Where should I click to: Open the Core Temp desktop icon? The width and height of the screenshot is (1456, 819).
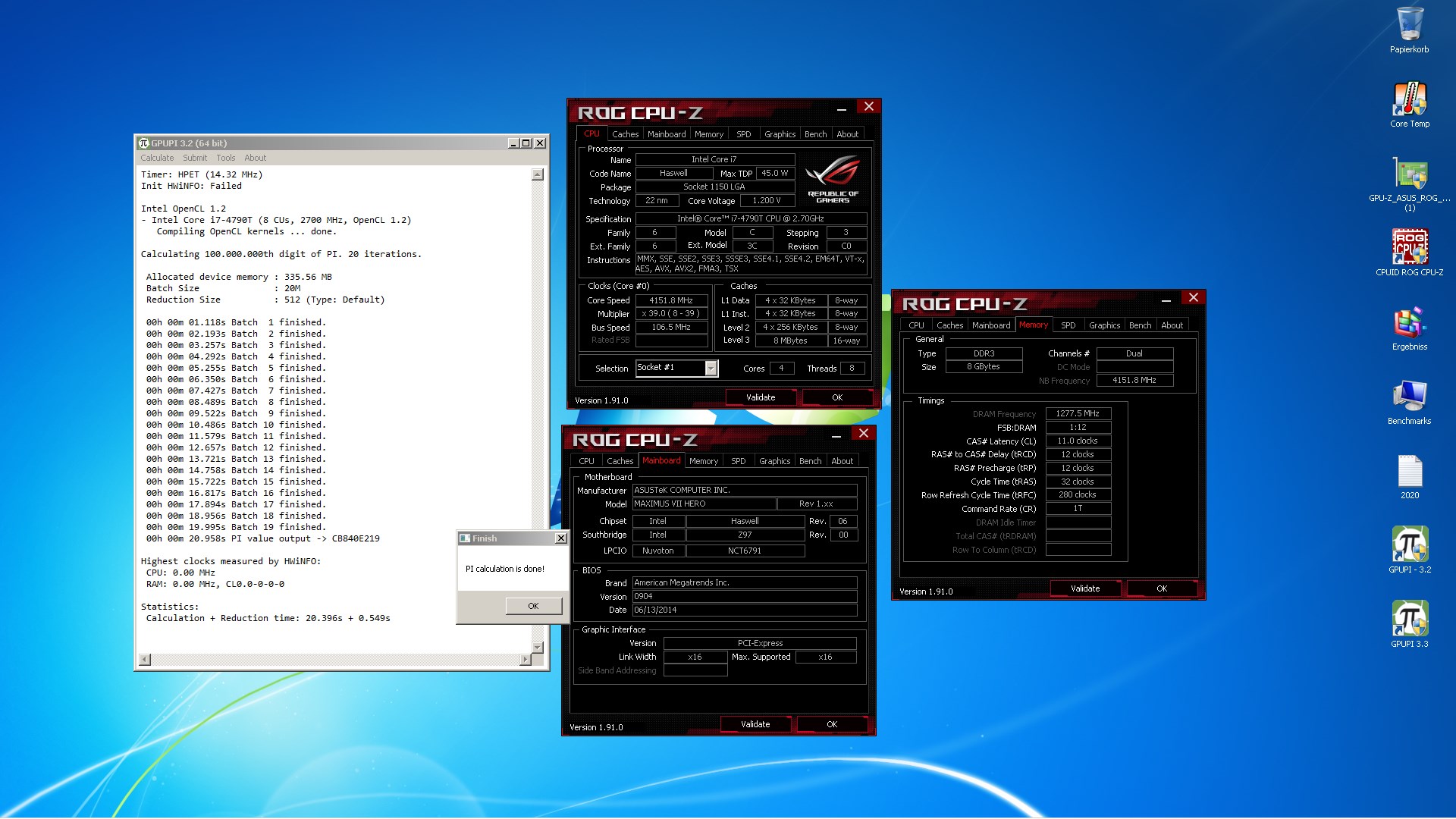[1409, 105]
